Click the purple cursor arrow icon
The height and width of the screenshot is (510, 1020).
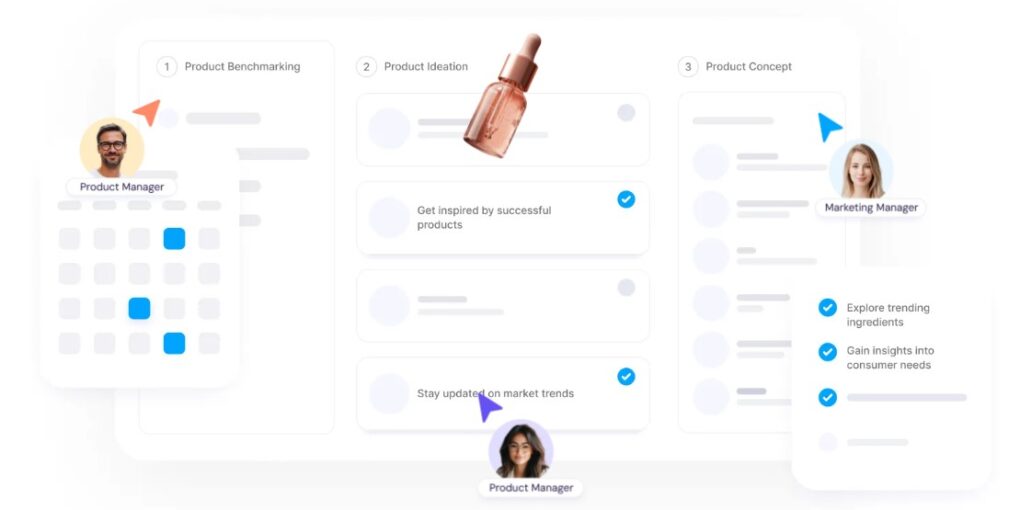click(x=489, y=407)
